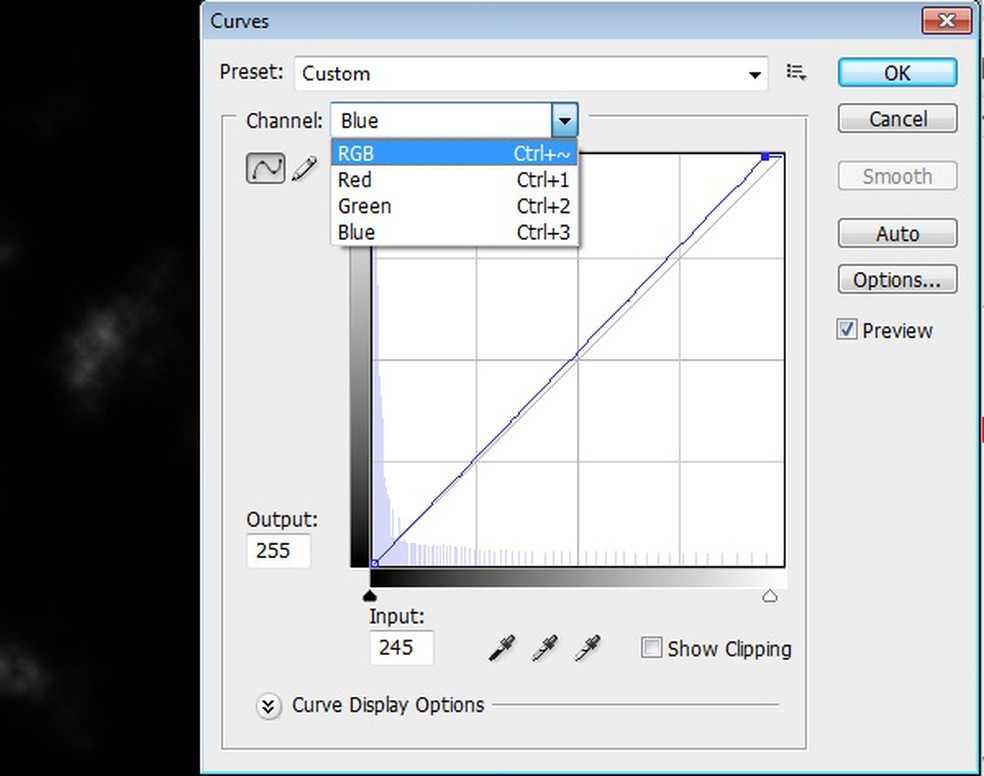The height and width of the screenshot is (776, 984).
Task: Expand Curve Display Options
Action: (268, 706)
